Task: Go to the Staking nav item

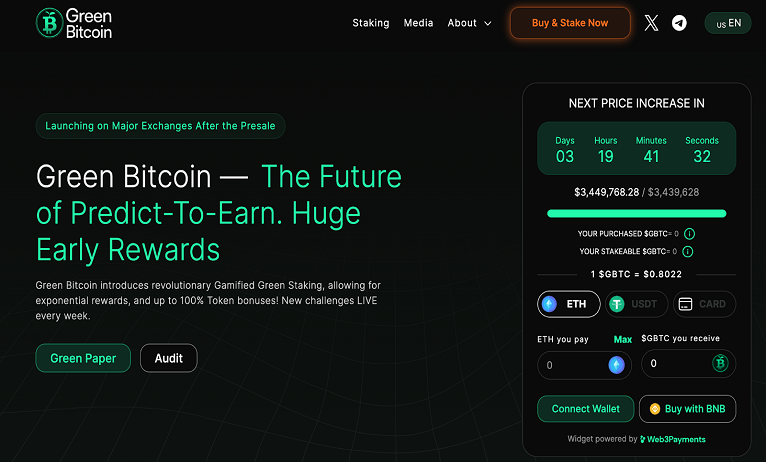Action: click(371, 23)
